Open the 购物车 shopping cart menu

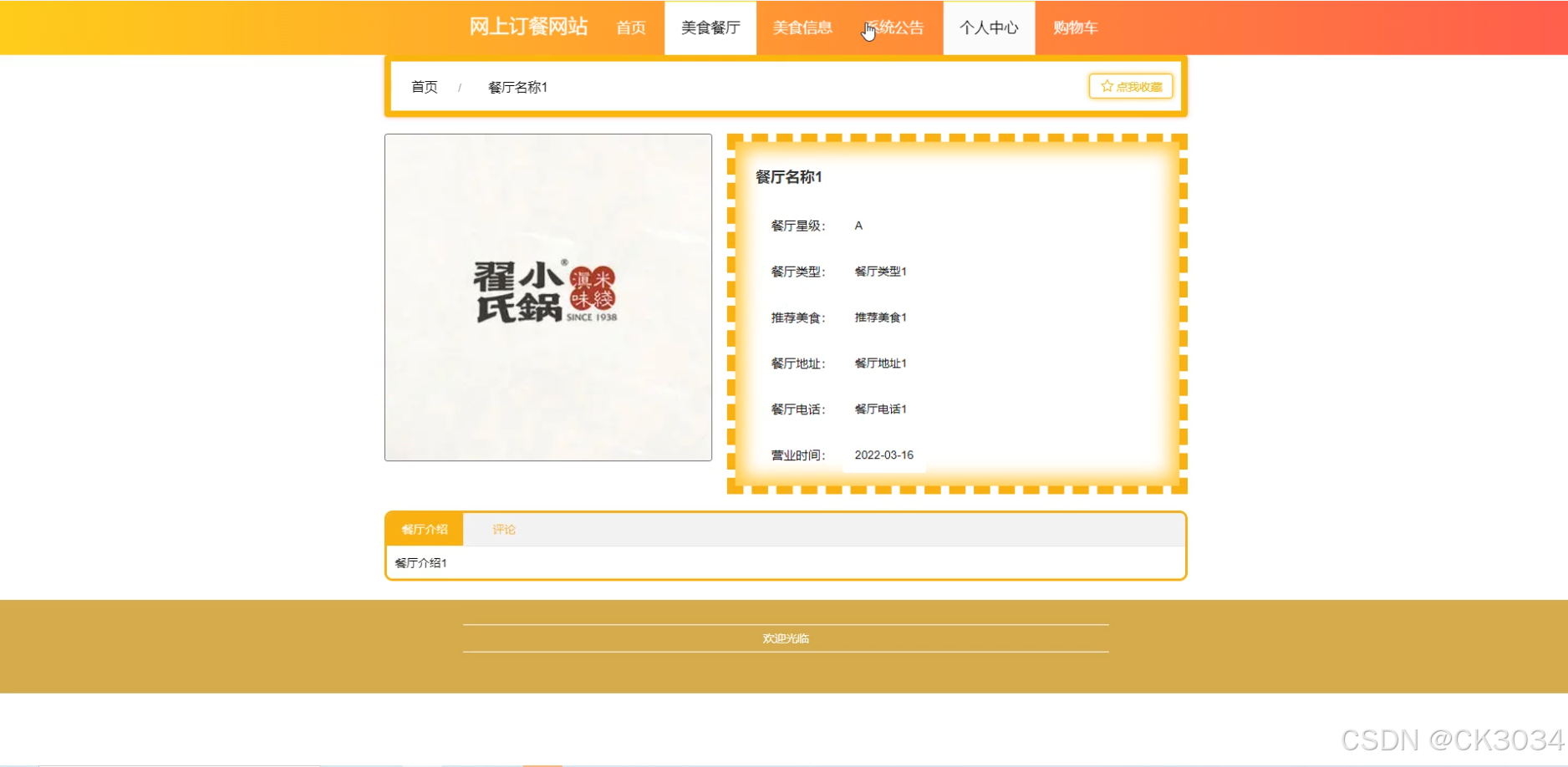(x=1075, y=28)
